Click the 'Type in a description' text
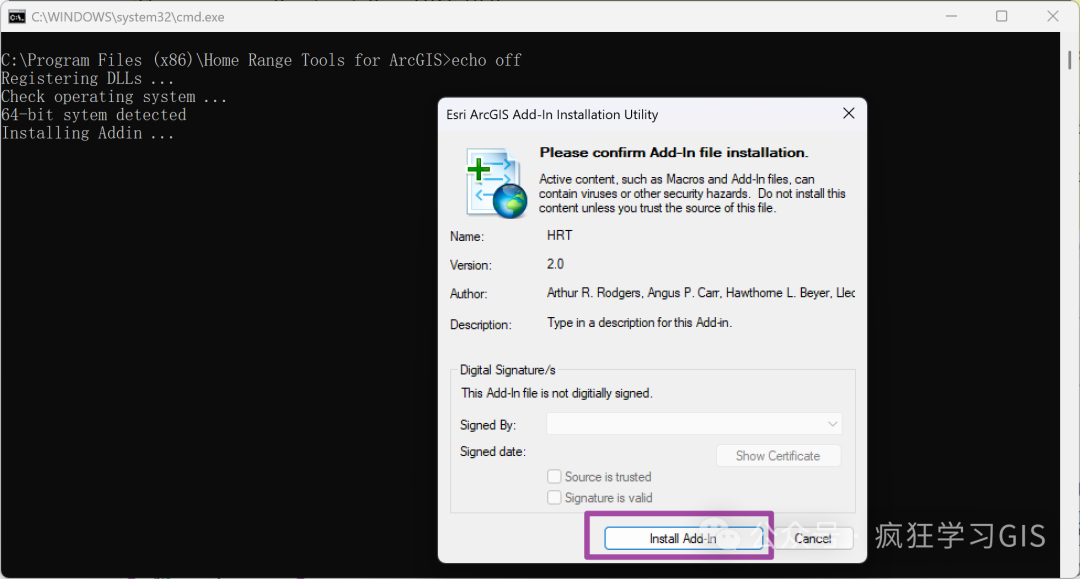1080x579 pixels. [x=639, y=322]
